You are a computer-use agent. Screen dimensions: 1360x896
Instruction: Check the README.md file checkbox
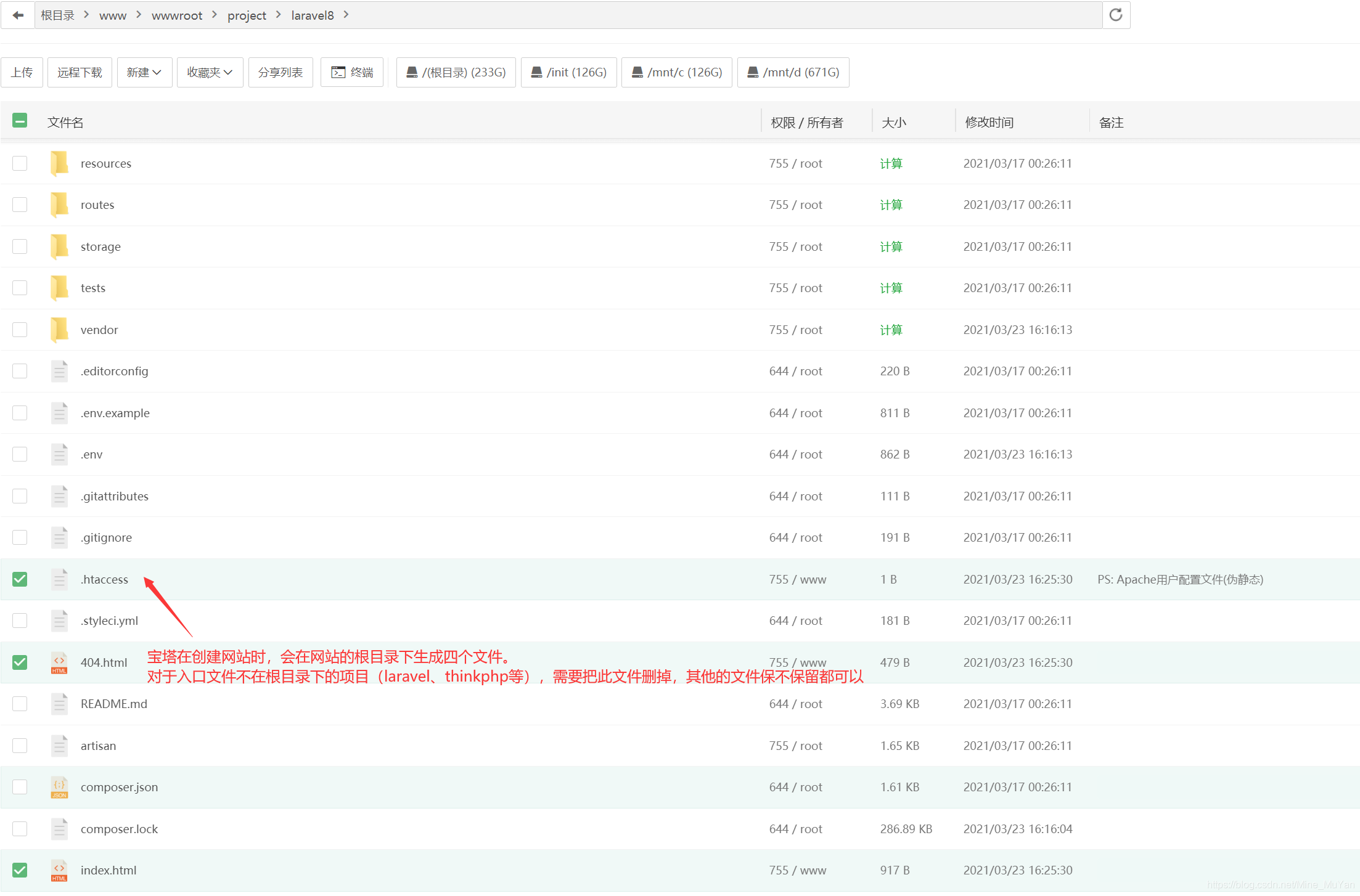click(x=20, y=704)
